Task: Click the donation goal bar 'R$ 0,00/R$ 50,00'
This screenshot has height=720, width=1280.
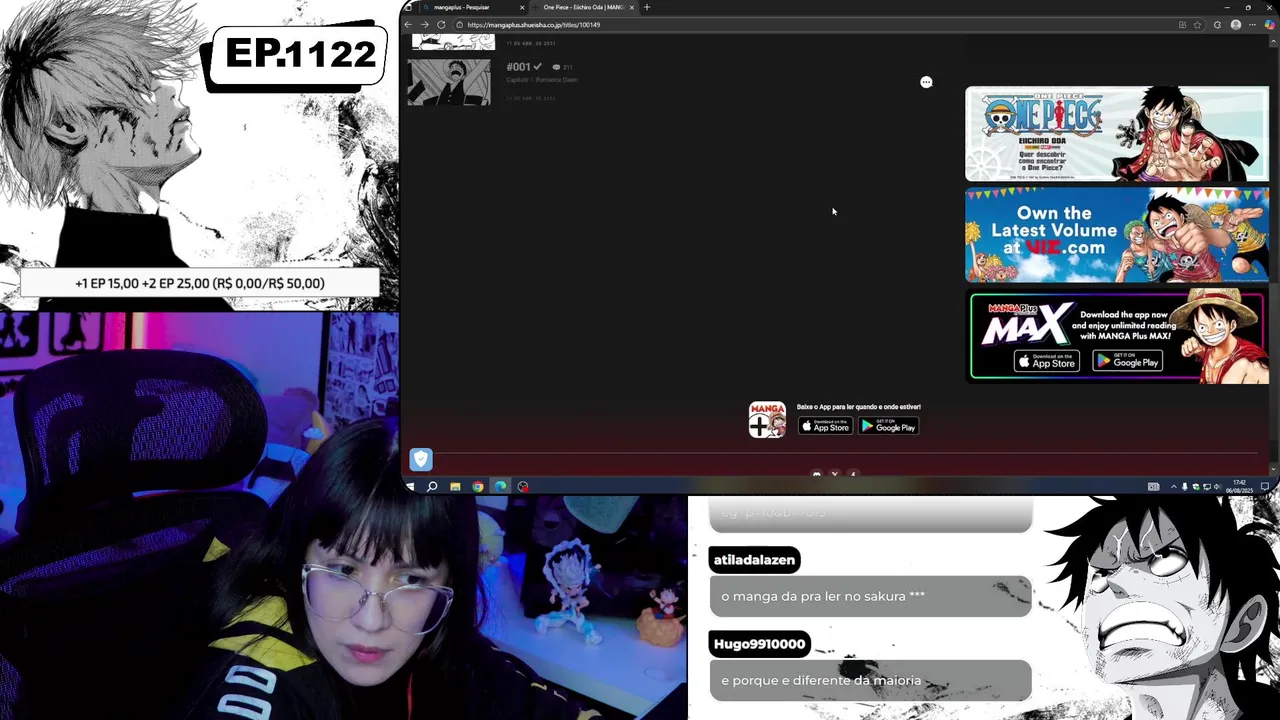Action: click(200, 283)
